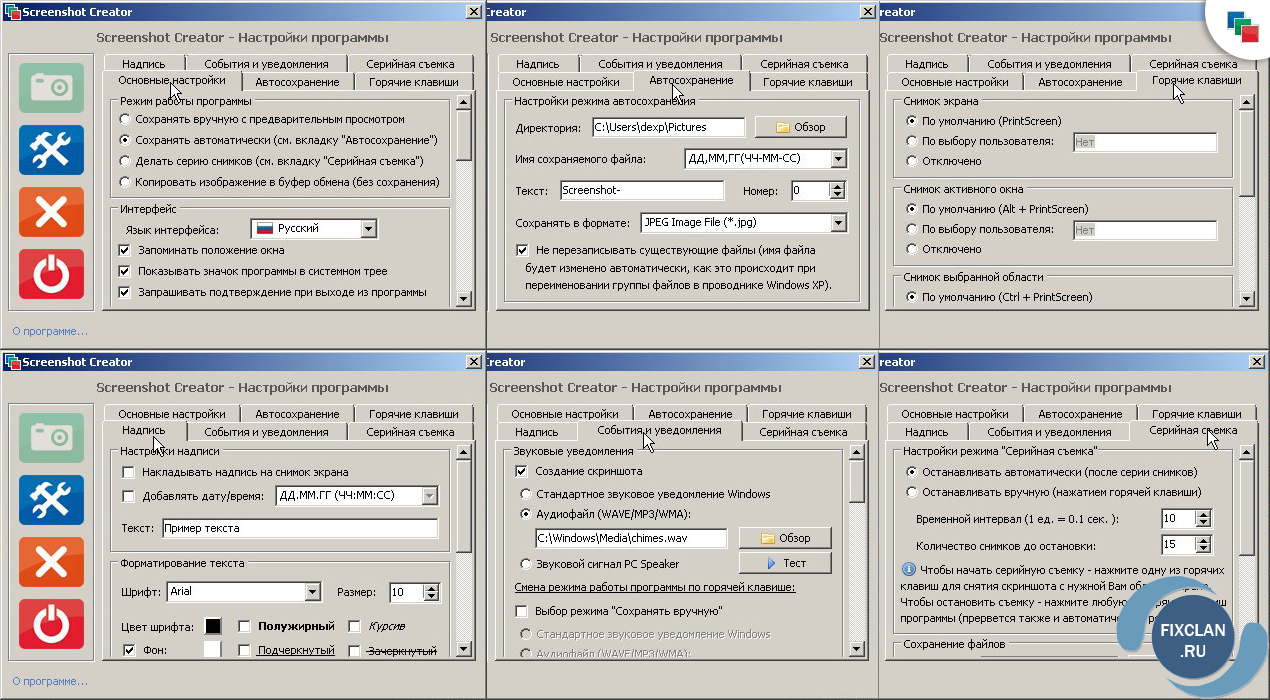This screenshot has width=1270, height=700.
Task: Click black Цвет шрифта color swatch
Action: (x=213, y=626)
